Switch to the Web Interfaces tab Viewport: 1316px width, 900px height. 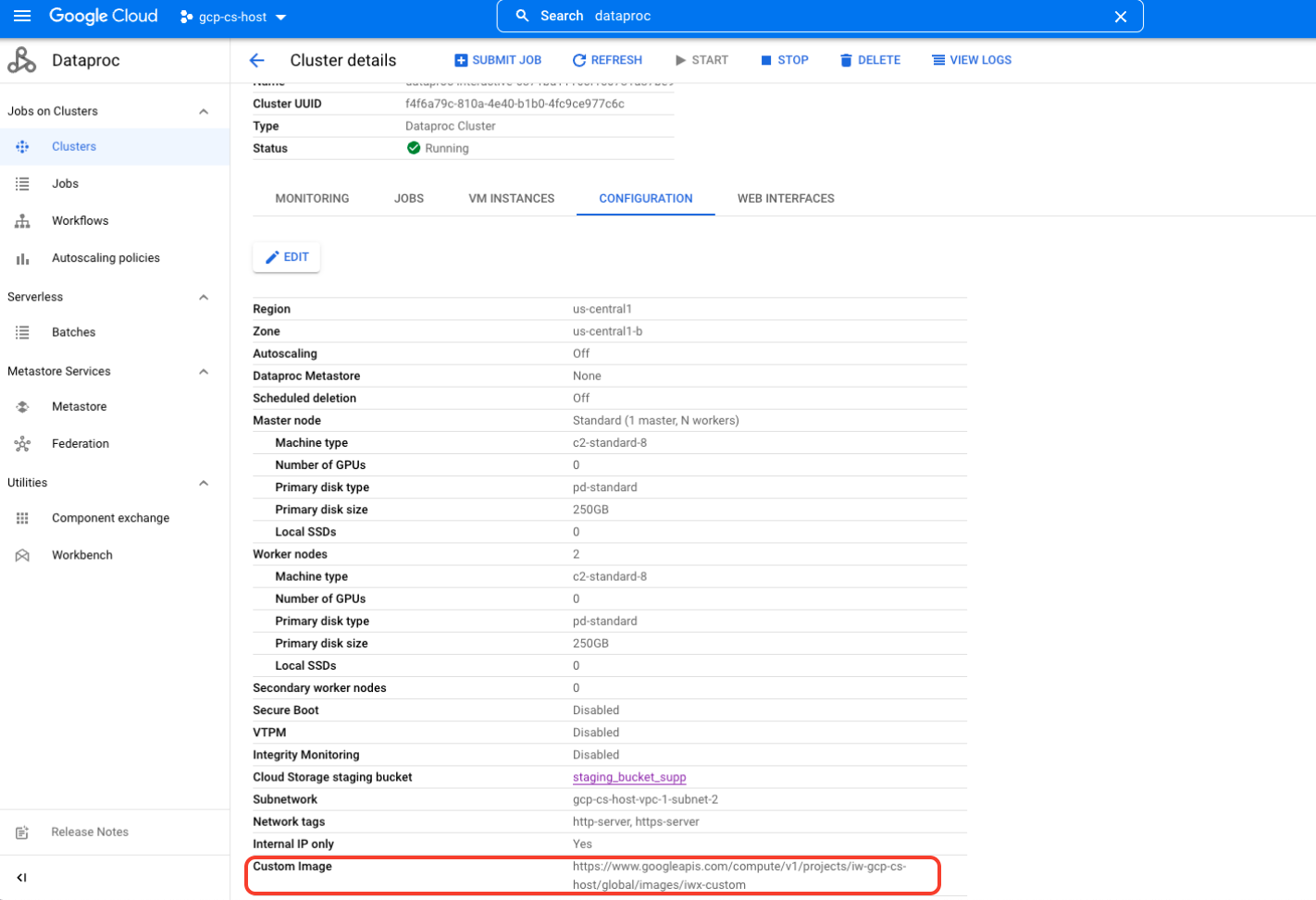(x=786, y=199)
